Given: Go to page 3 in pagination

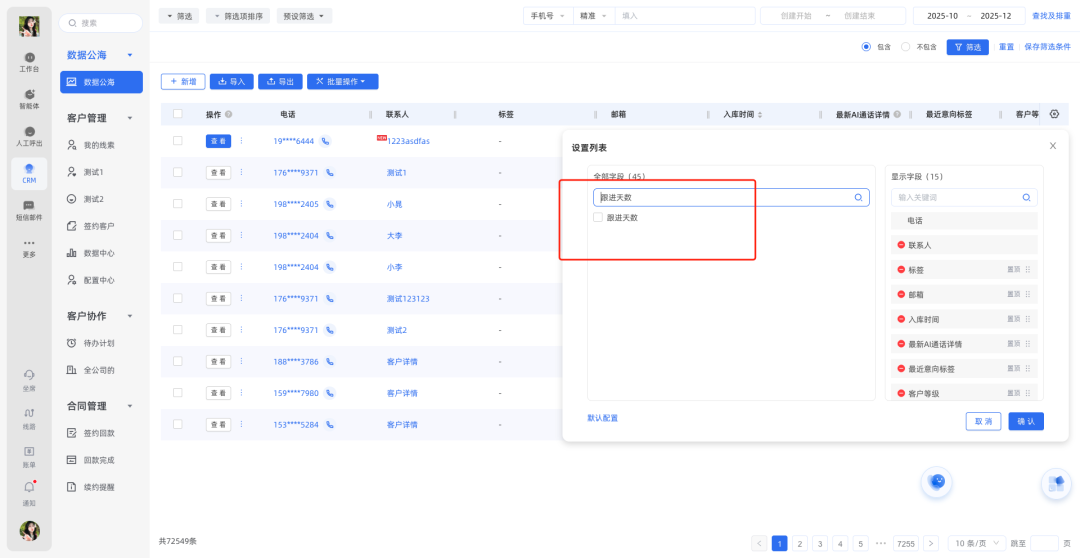Looking at the screenshot, I should point(820,543).
